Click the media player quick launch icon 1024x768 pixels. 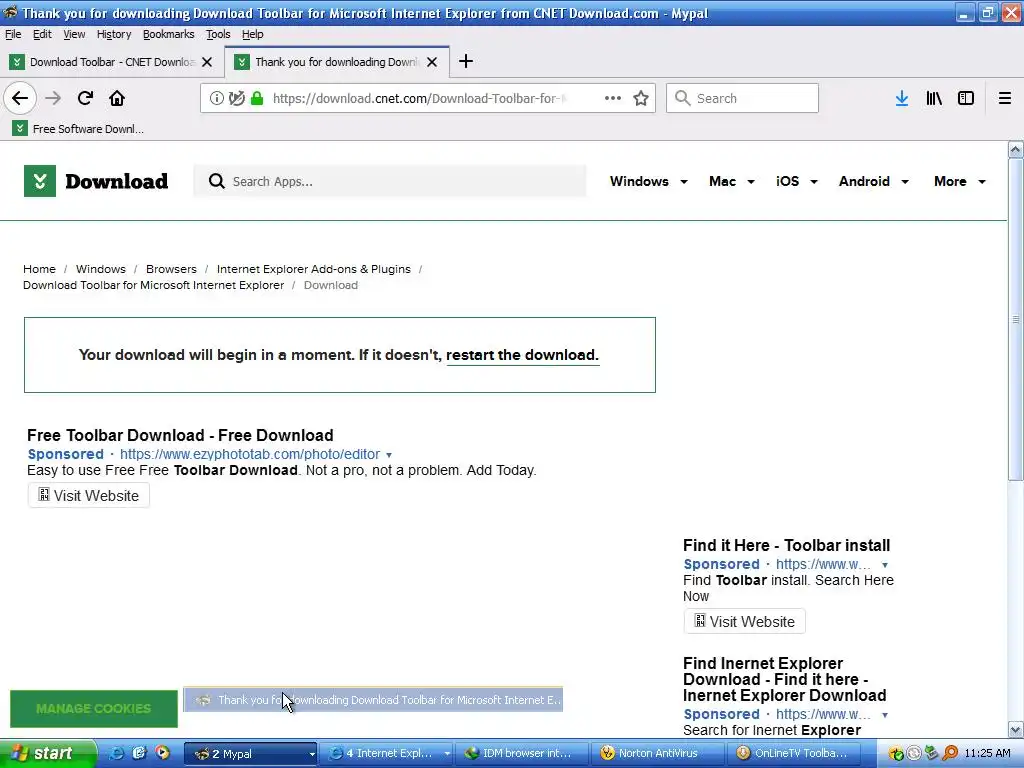pyautogui.click(x=162, y=753)
